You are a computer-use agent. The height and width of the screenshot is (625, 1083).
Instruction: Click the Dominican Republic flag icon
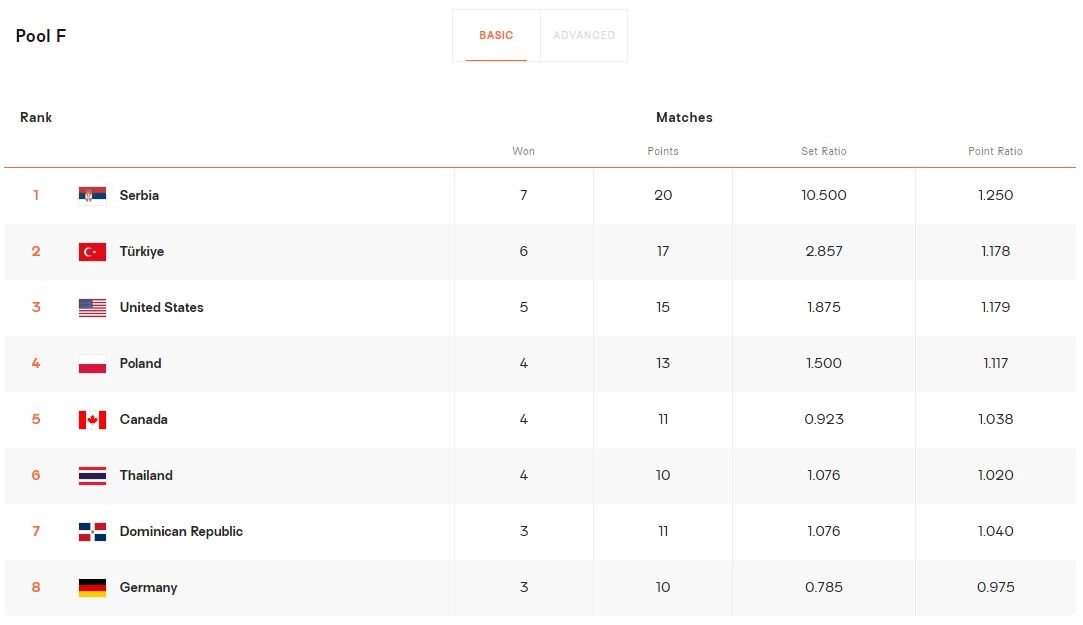pyautogui.click(x=92, y=532)
